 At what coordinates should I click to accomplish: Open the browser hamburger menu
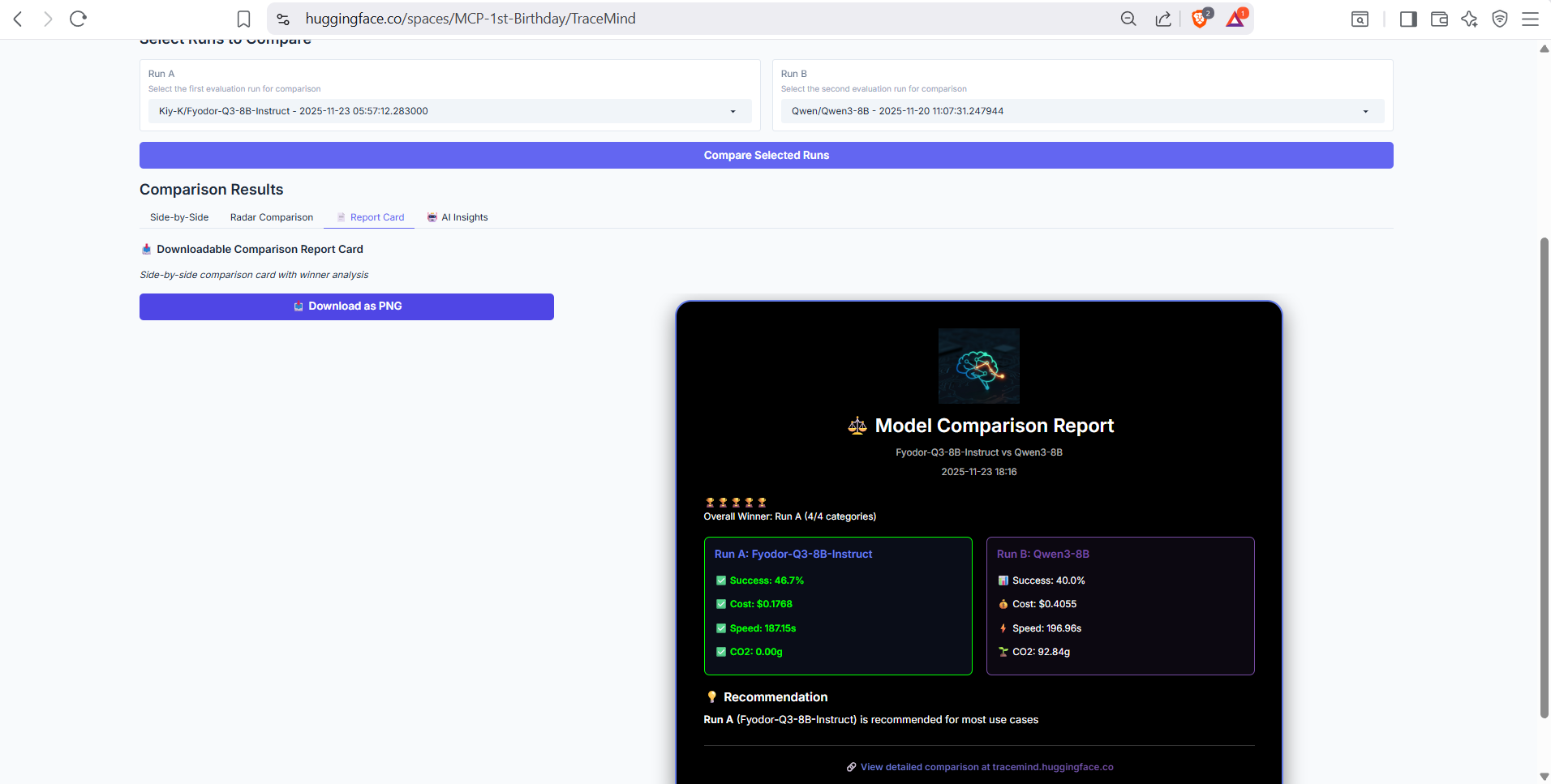click(x=1530, y=19)
